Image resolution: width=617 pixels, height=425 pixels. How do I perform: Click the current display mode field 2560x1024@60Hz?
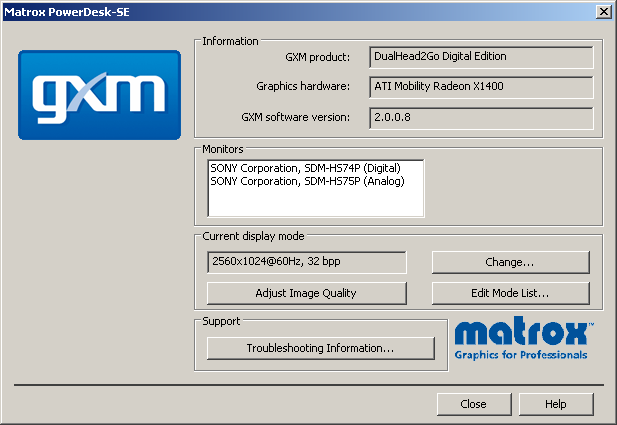307,262
